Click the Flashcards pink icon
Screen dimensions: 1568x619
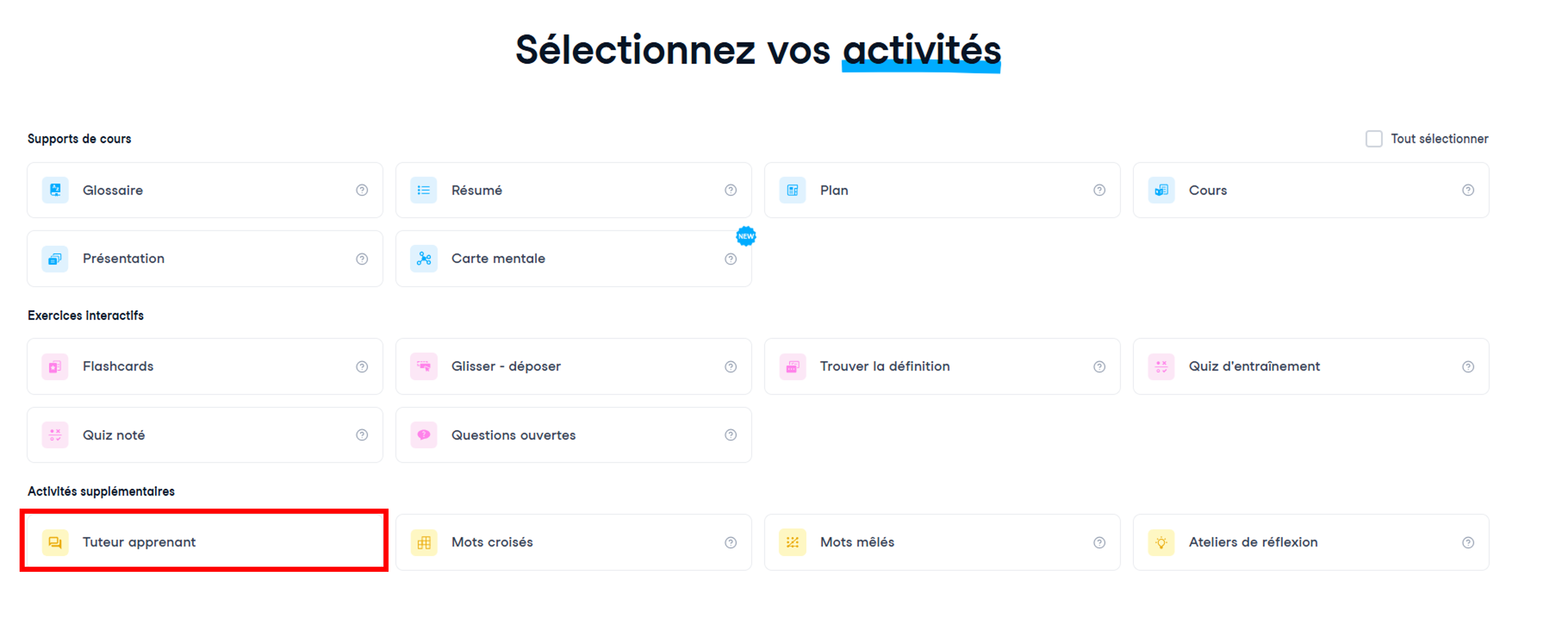(55, 367)
